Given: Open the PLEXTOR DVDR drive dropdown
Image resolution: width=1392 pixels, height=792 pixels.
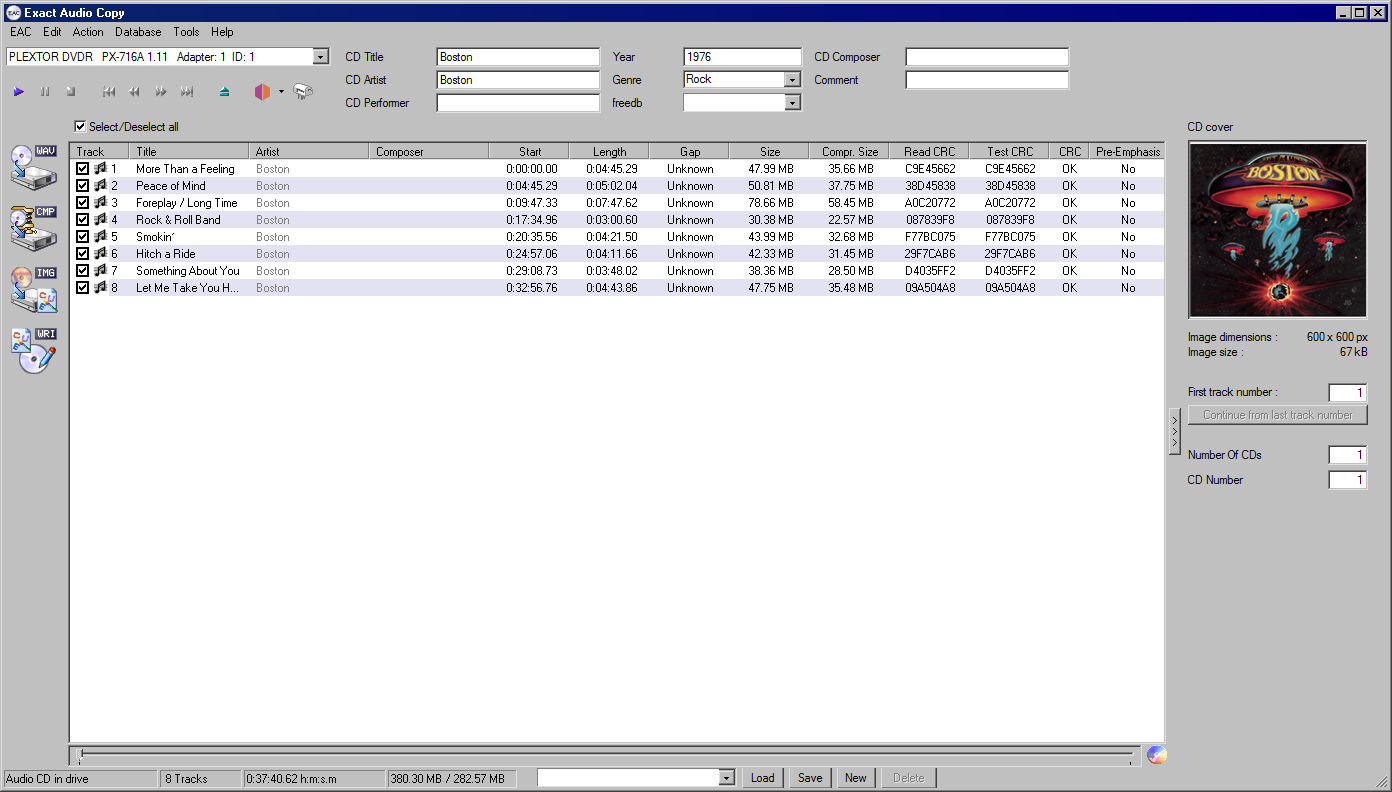Looking at the screenshot, I should coord(320,57).
